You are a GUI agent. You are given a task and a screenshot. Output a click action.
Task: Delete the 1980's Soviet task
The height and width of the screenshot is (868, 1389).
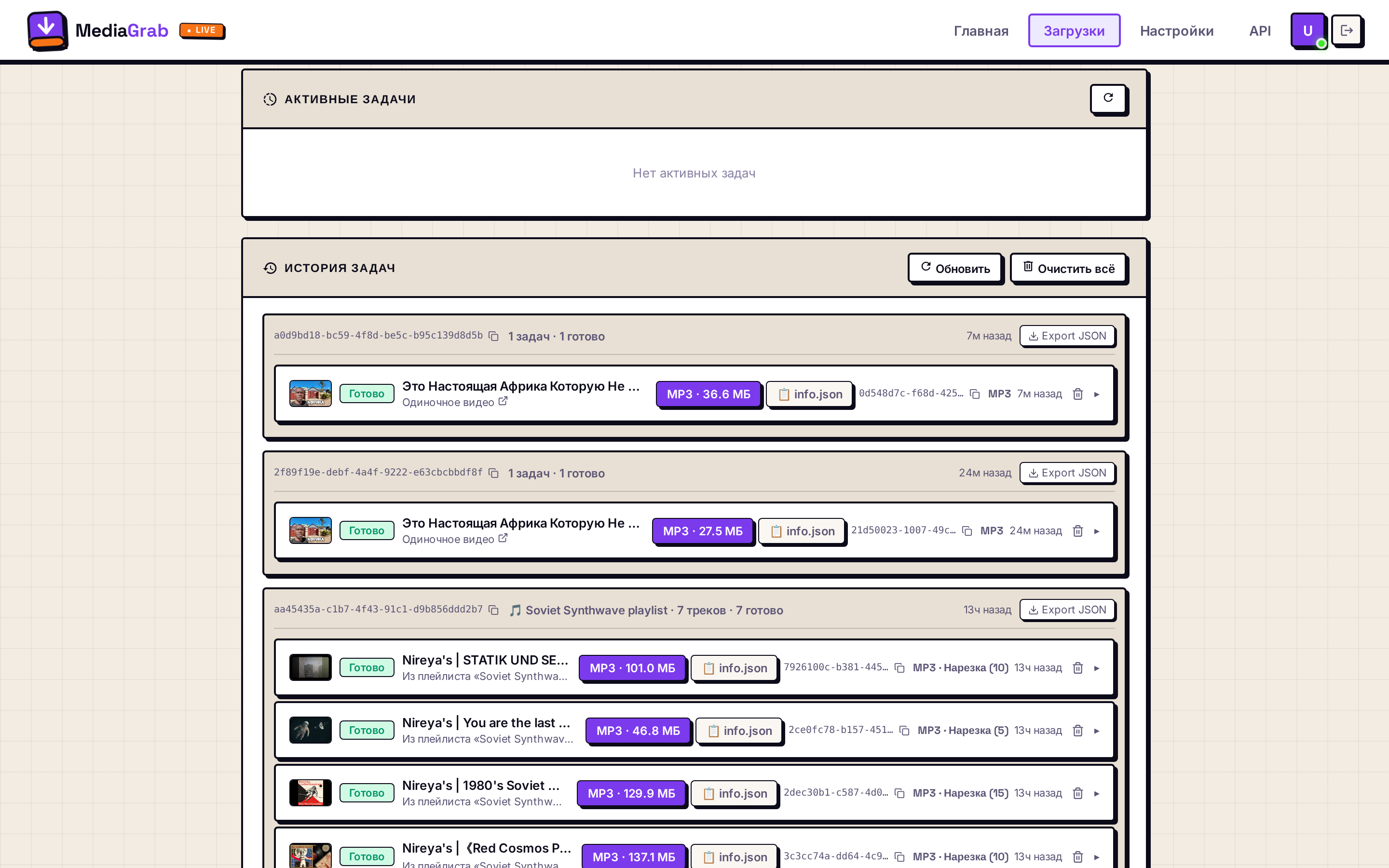point(1078,793)
